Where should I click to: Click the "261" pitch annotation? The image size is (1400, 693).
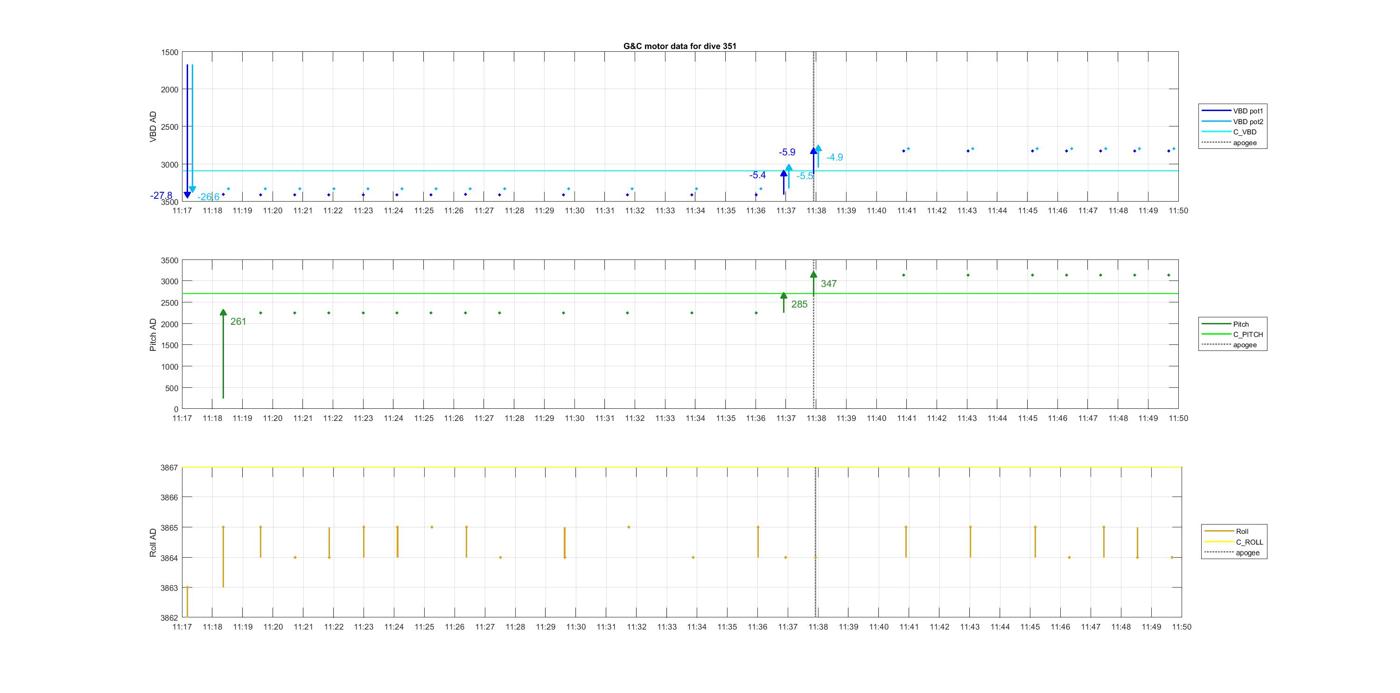coord(238,322)
